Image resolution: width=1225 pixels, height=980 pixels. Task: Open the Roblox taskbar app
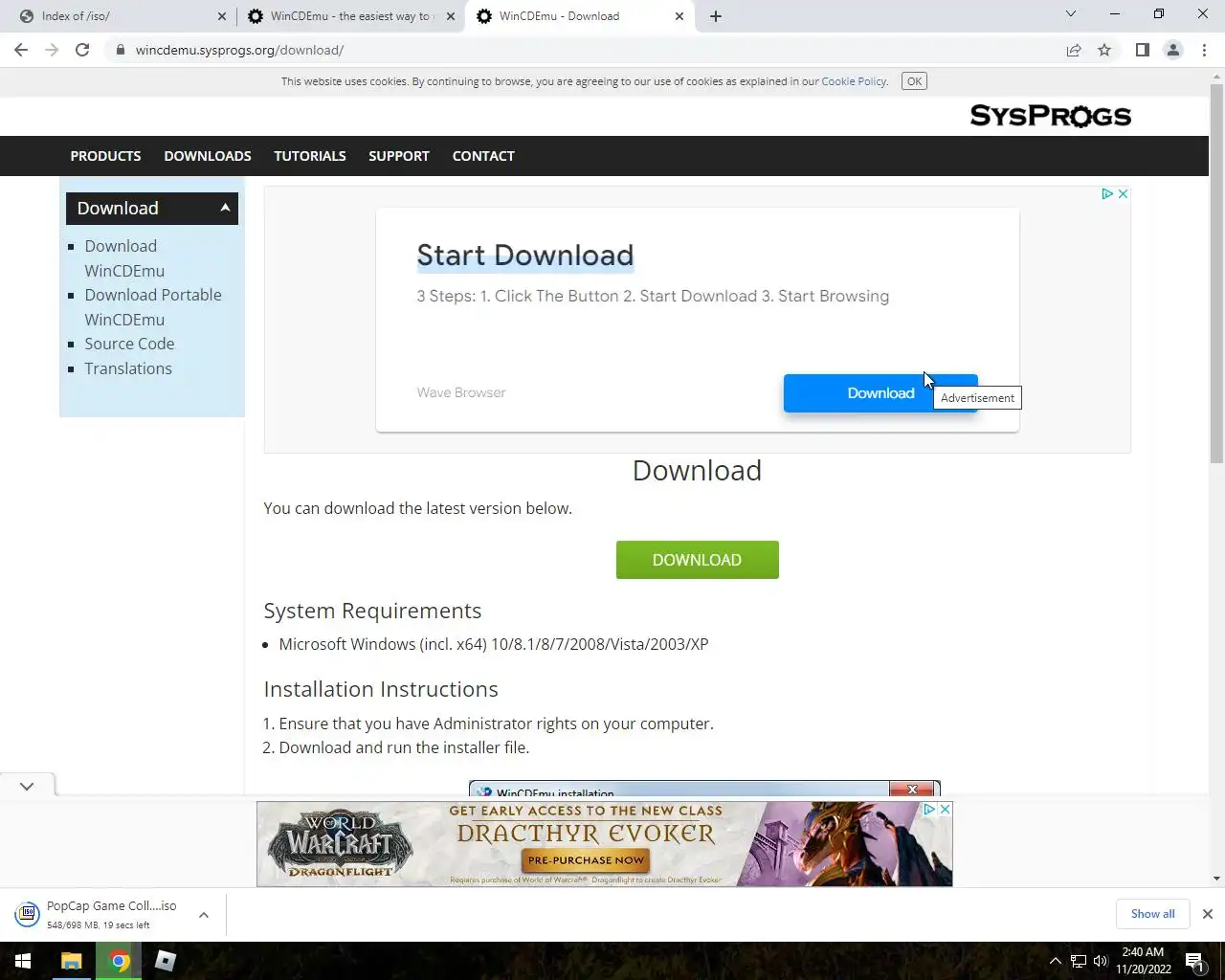click(166, 961)
